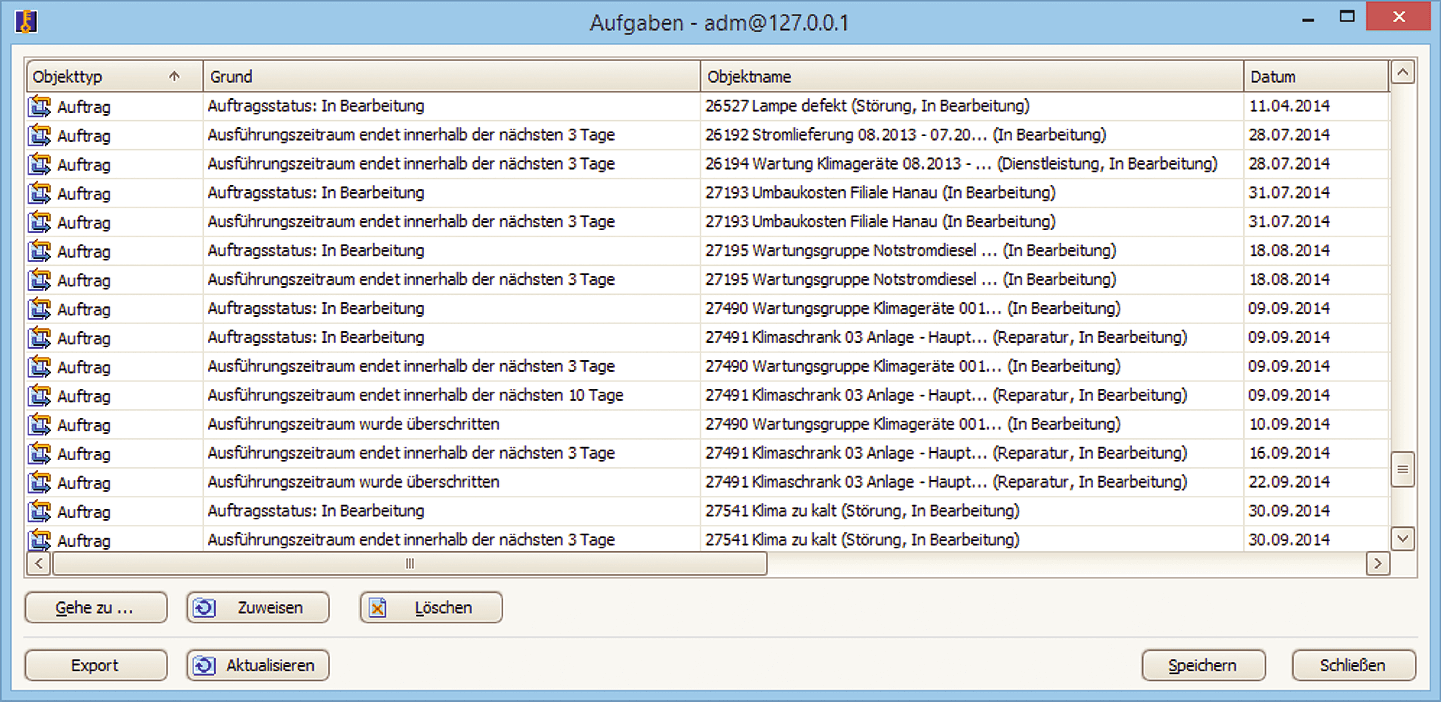
Task: Save with the Speichern button
Action: click(1203, 666)
